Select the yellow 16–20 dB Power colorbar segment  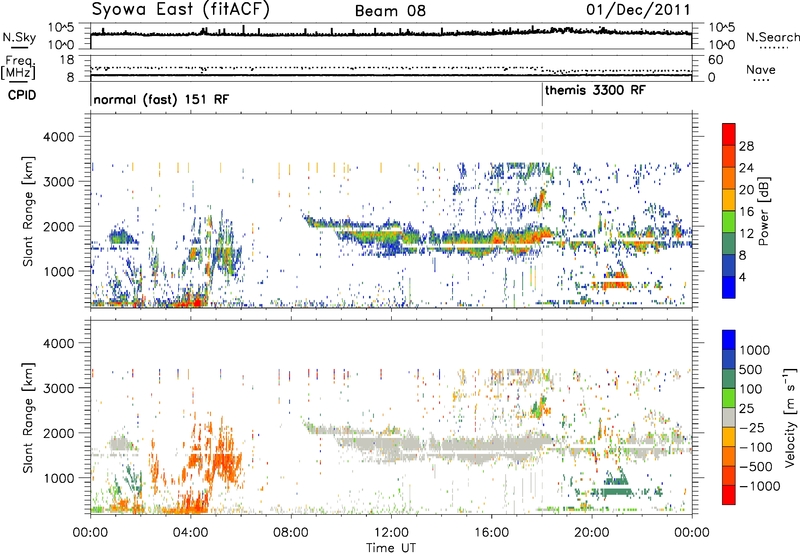729,200
